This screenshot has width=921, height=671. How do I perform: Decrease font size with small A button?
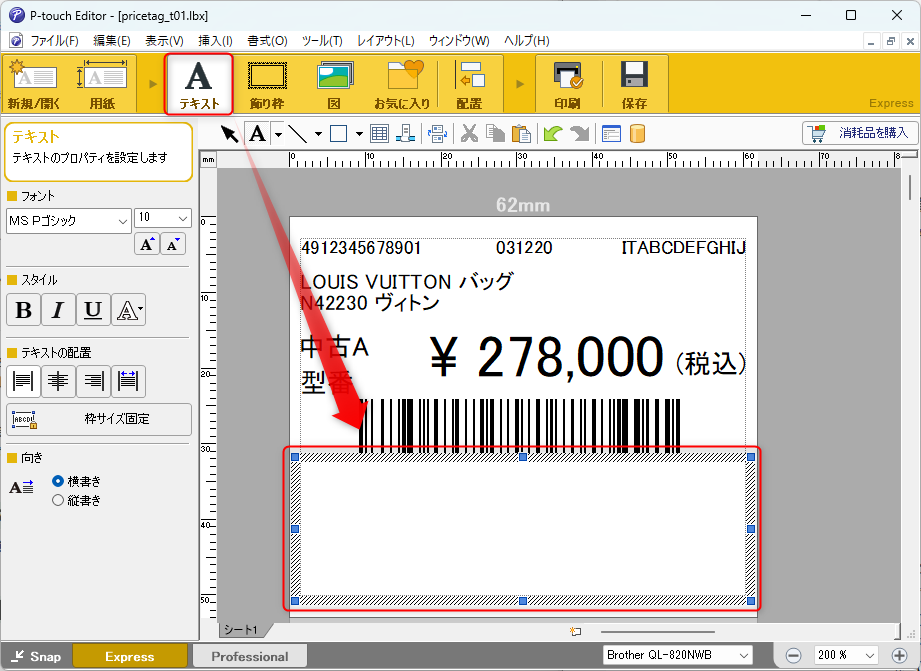pyautogui.click(x=173, y=244)
